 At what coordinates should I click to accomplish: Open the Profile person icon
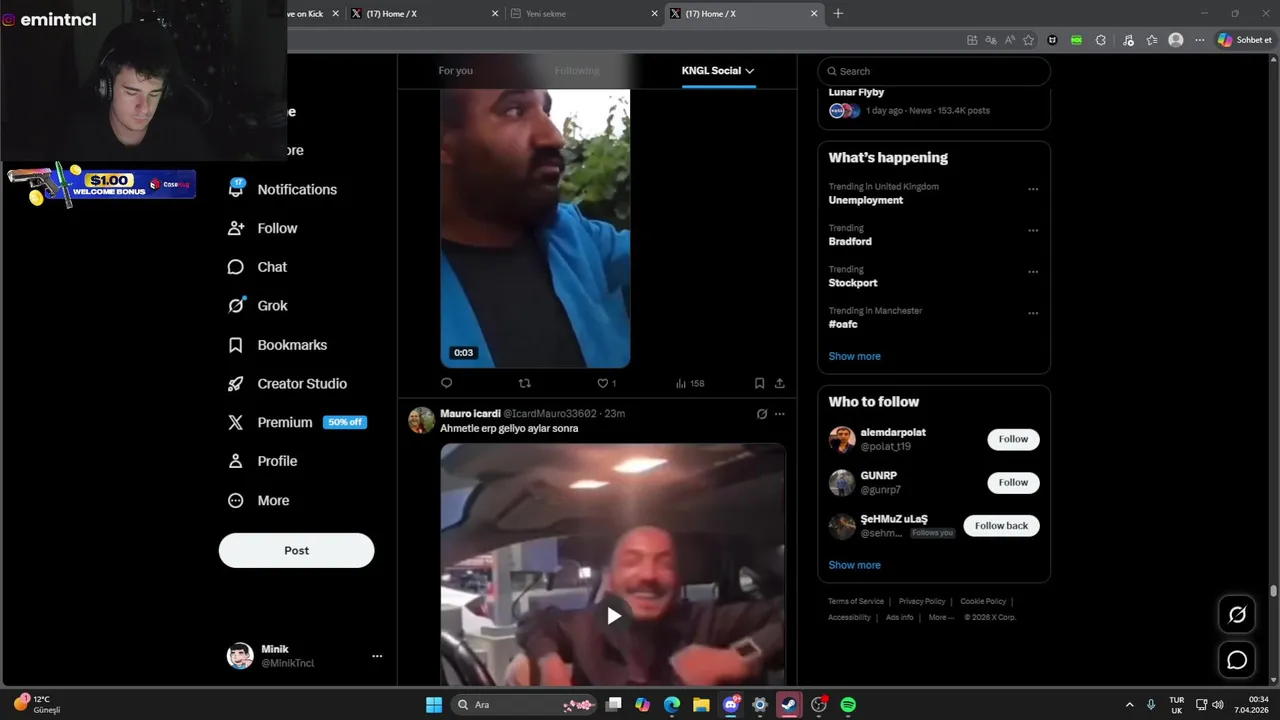click(236, 461)
